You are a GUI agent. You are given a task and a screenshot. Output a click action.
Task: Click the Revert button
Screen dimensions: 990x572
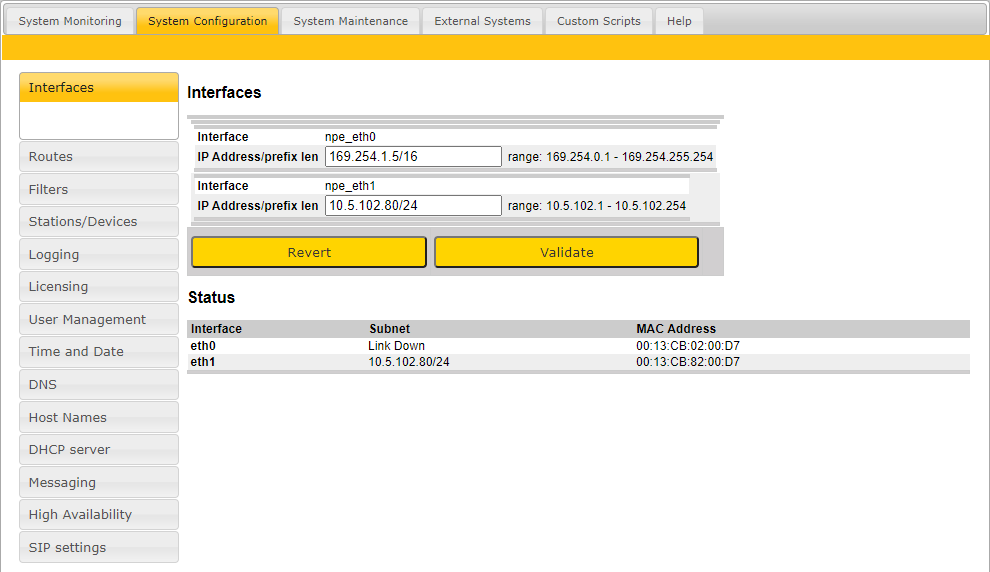(x=309, y=253)
